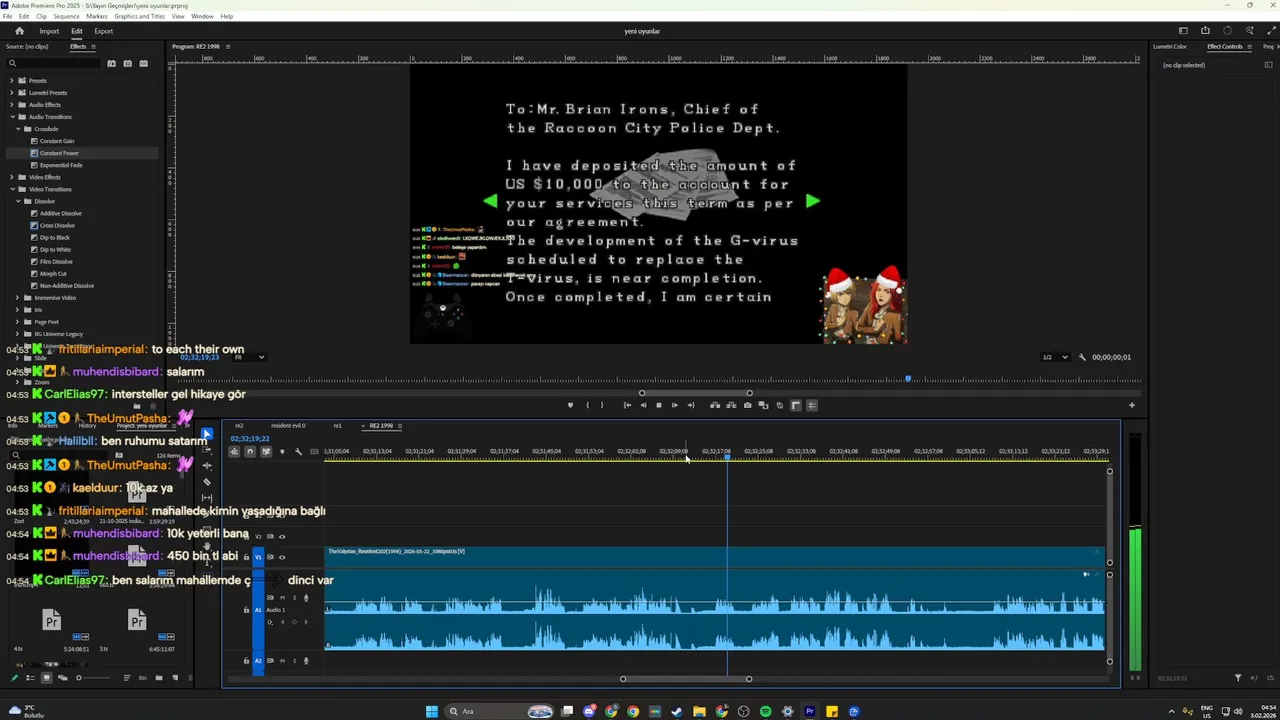Step back one frame
The image size is (1280, 720).
(x=643, y=405)
